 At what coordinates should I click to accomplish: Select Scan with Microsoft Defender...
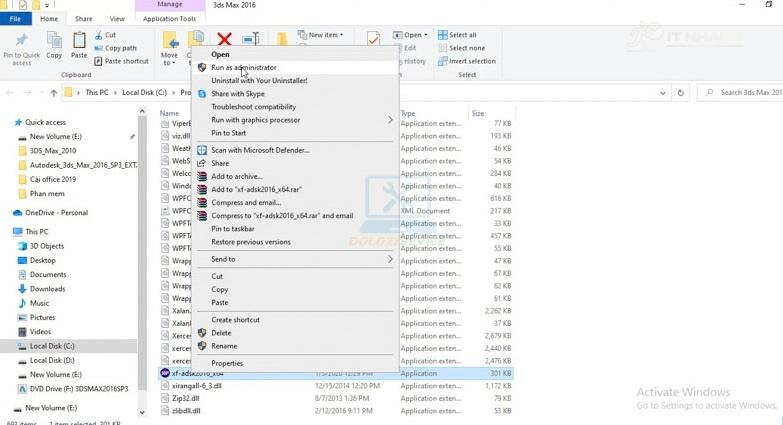pos(295,150)
